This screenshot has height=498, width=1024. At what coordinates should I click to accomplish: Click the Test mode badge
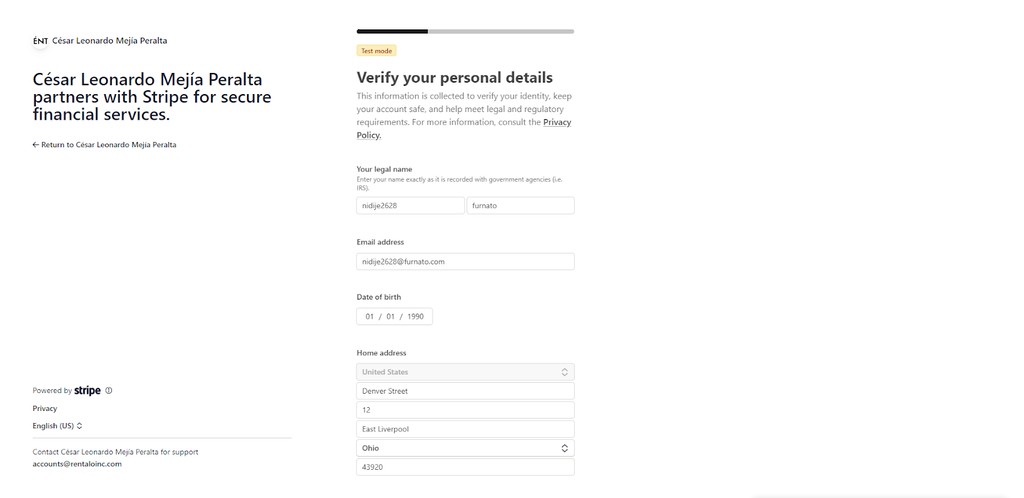(x=377, y=50)
